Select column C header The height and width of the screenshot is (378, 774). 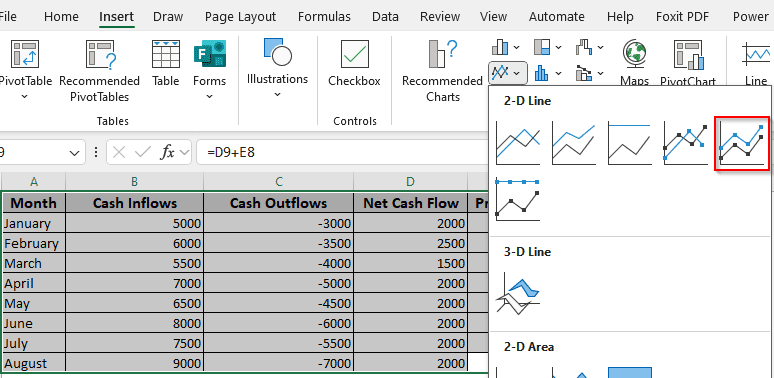278,182
